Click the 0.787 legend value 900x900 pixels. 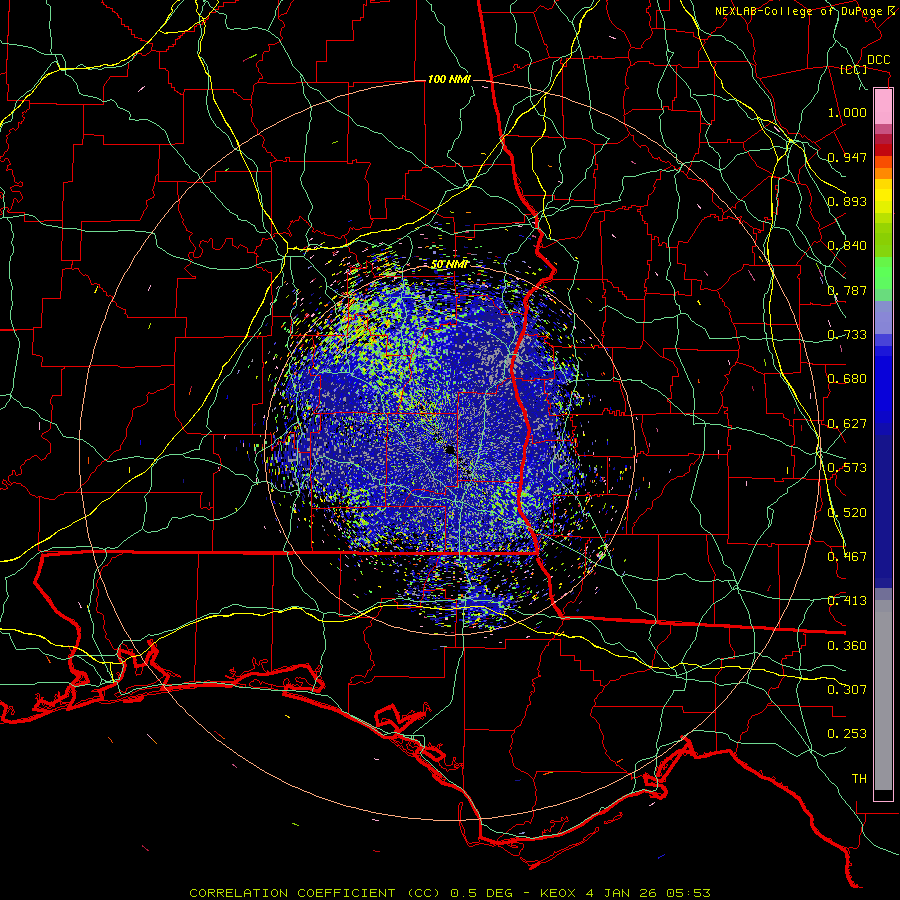(x=847, y=290)
